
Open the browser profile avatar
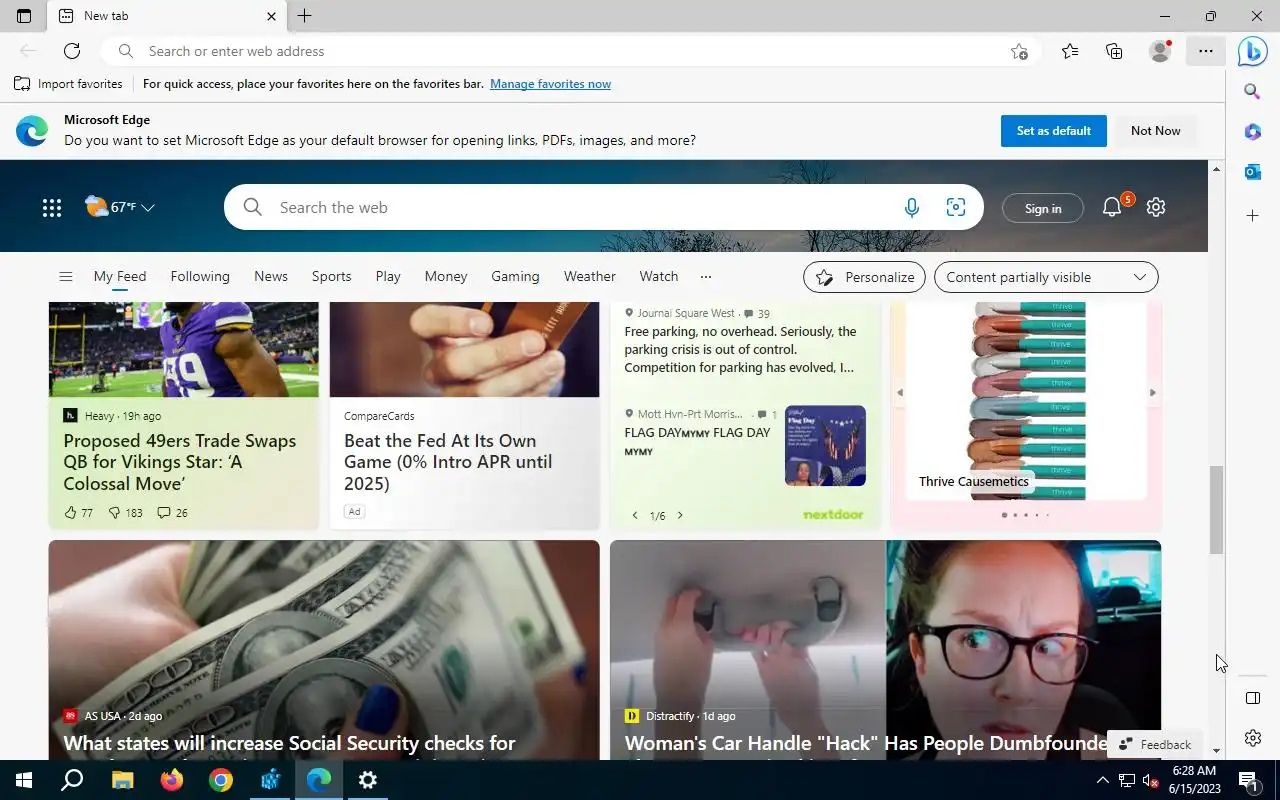[1160, 51]
